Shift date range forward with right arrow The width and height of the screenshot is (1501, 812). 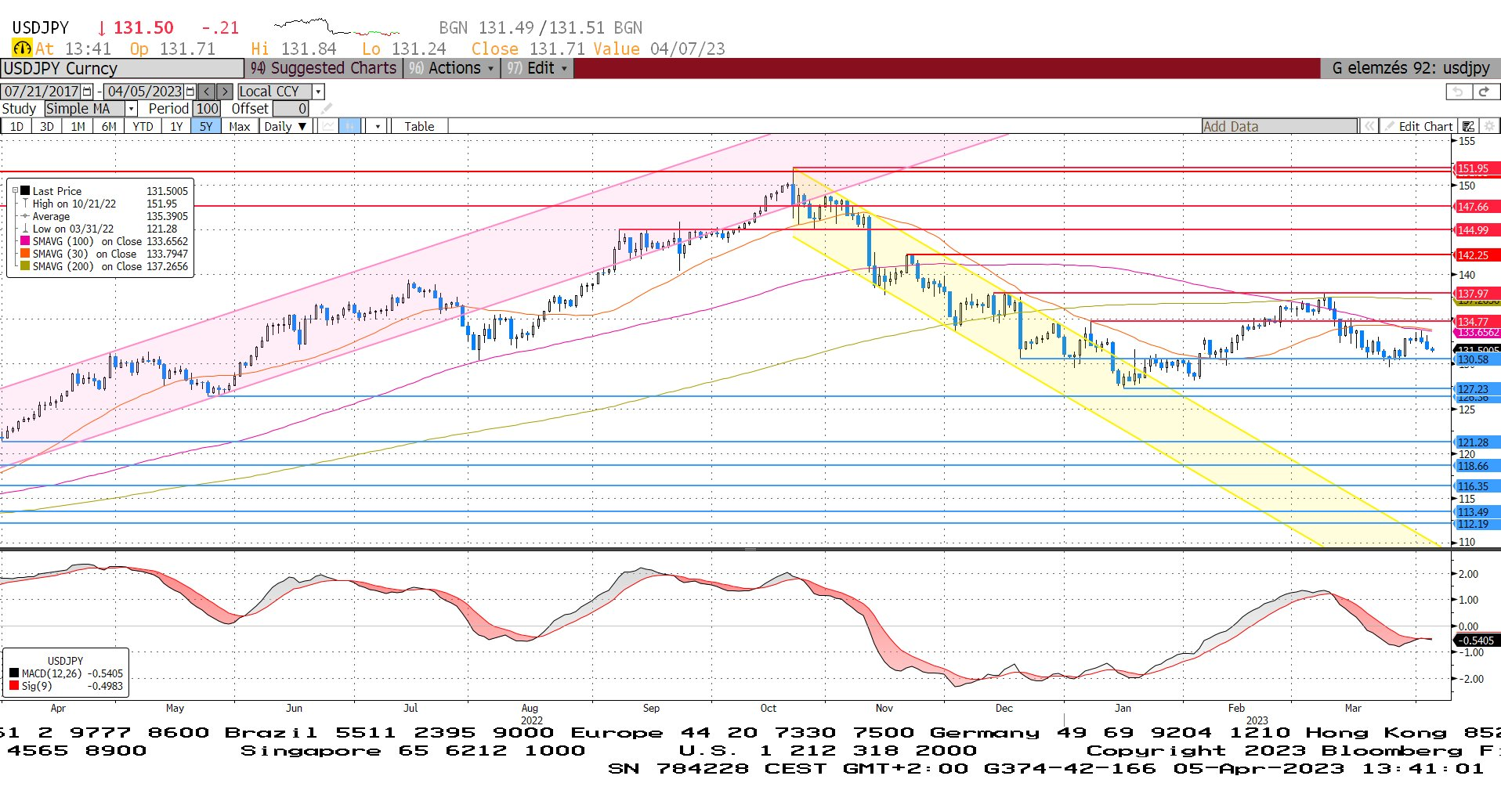(x=225, y=92)
